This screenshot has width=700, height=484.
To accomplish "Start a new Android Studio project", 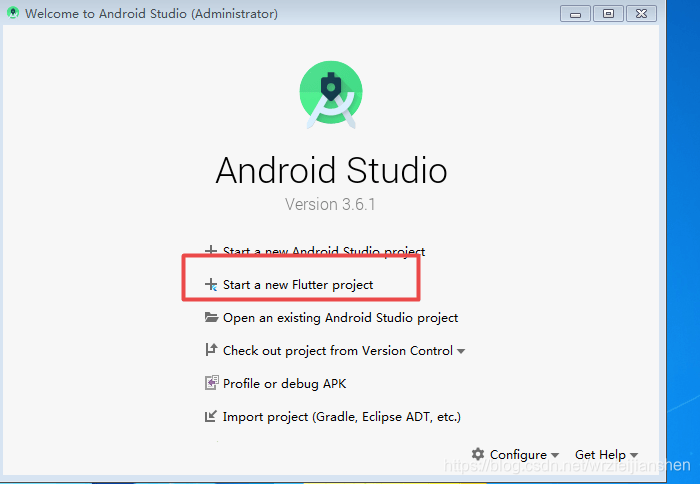I will [x=324, y=251].
